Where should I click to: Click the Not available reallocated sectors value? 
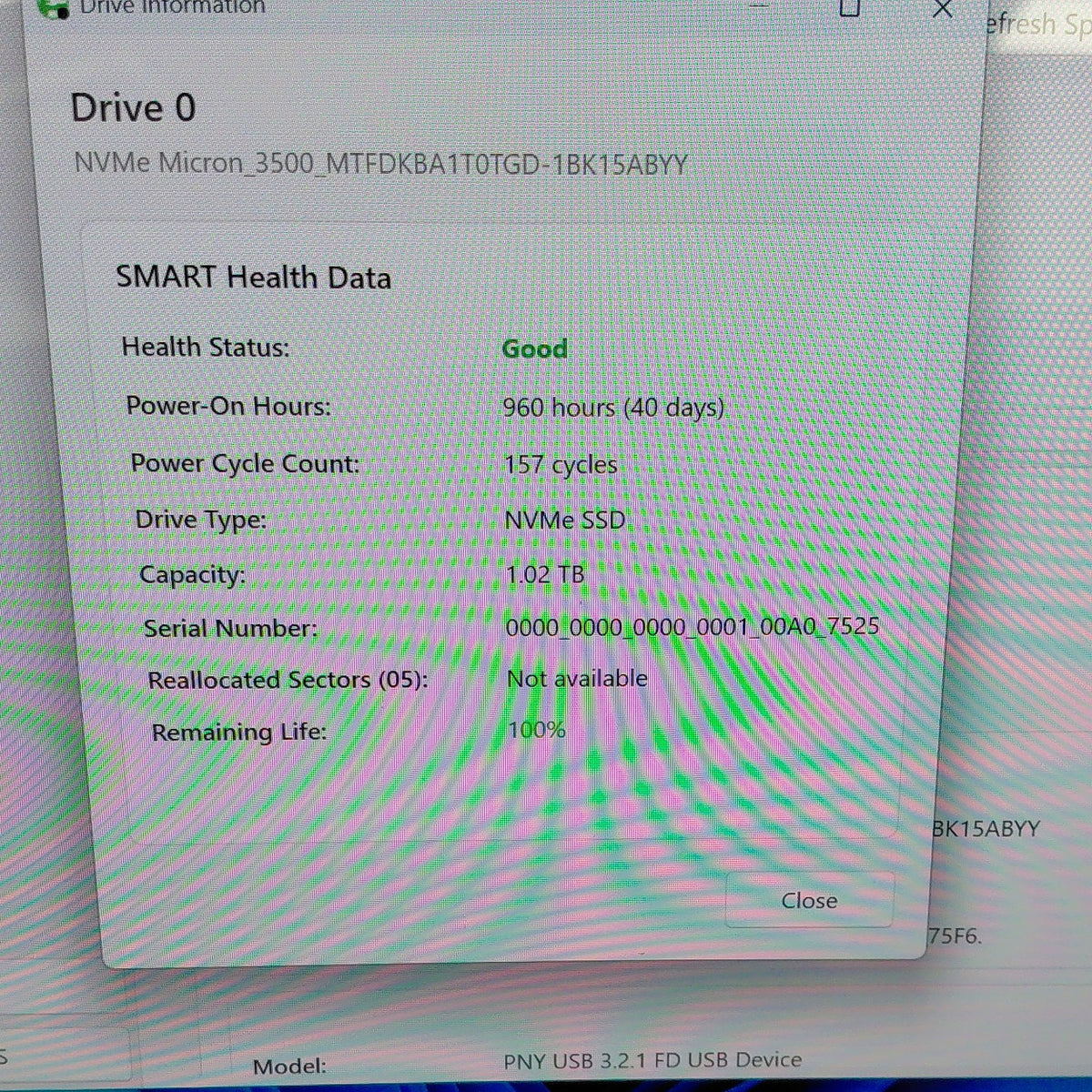577,678
